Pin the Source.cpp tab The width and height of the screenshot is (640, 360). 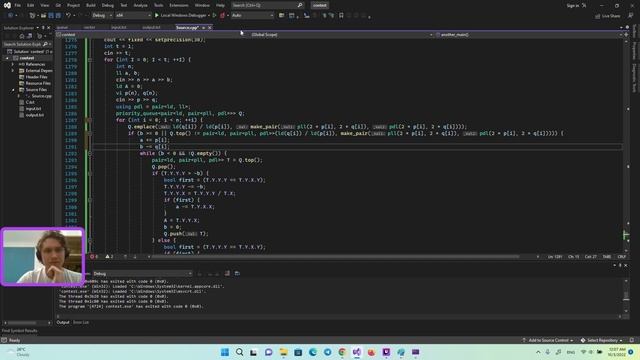[x=203, y=28]
